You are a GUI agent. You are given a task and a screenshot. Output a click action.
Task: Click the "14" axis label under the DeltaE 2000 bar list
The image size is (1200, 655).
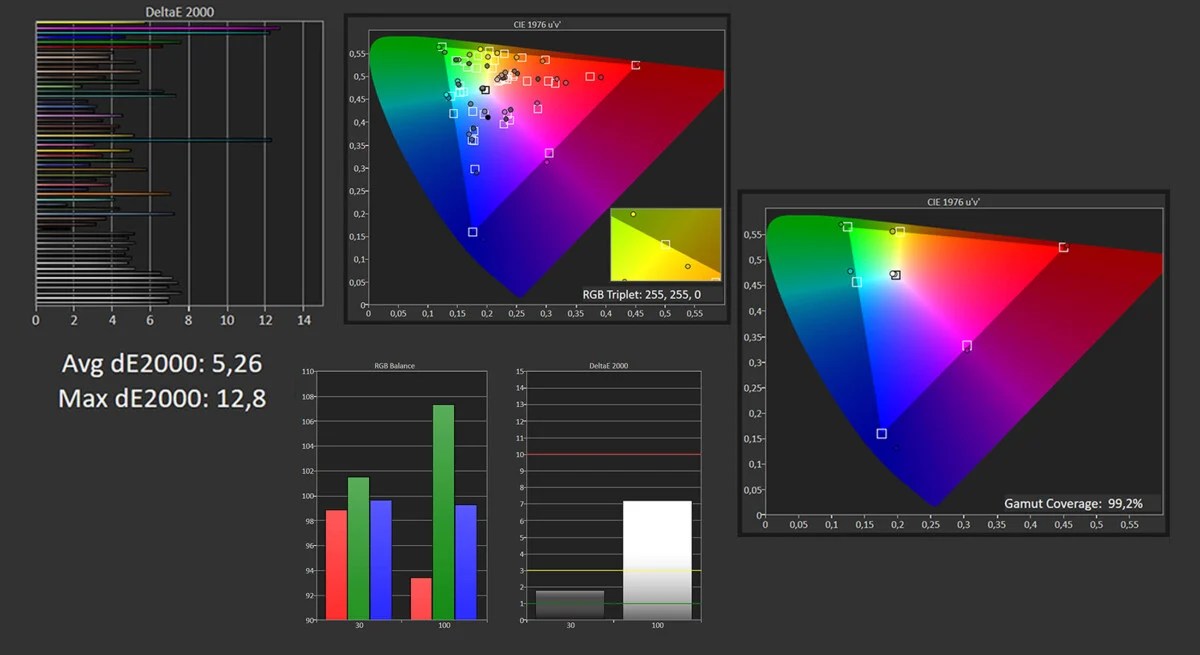pyautogui.click(x=303, y=321)
